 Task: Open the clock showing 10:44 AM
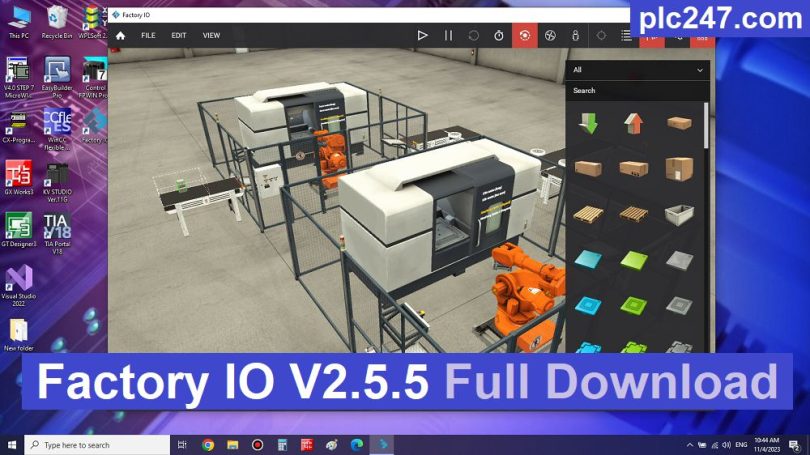click(767, 445)
